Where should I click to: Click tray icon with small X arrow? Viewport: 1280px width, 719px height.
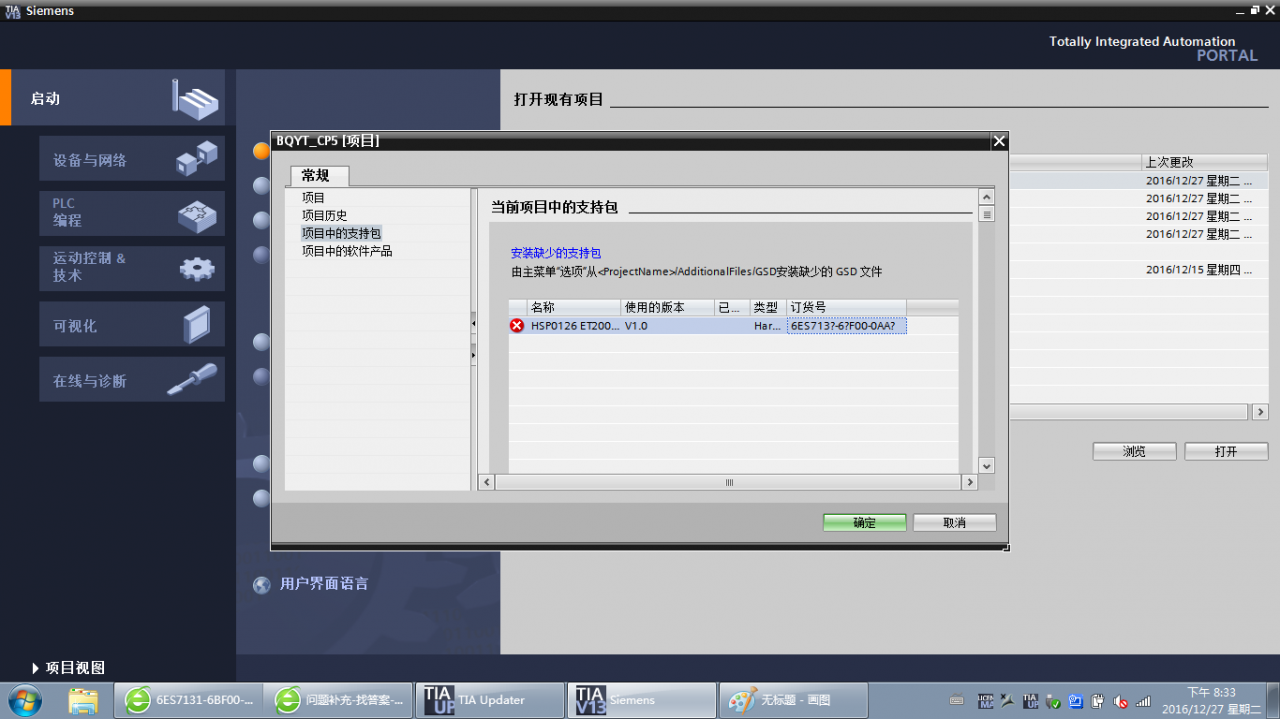coord(1008,701)
